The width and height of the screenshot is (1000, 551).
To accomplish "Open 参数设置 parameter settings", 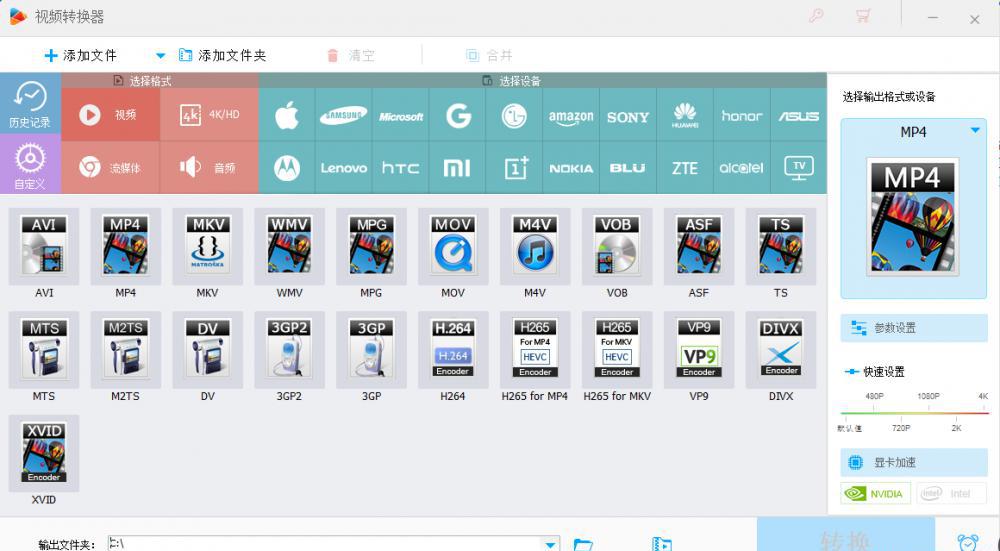I will [914, 328].
